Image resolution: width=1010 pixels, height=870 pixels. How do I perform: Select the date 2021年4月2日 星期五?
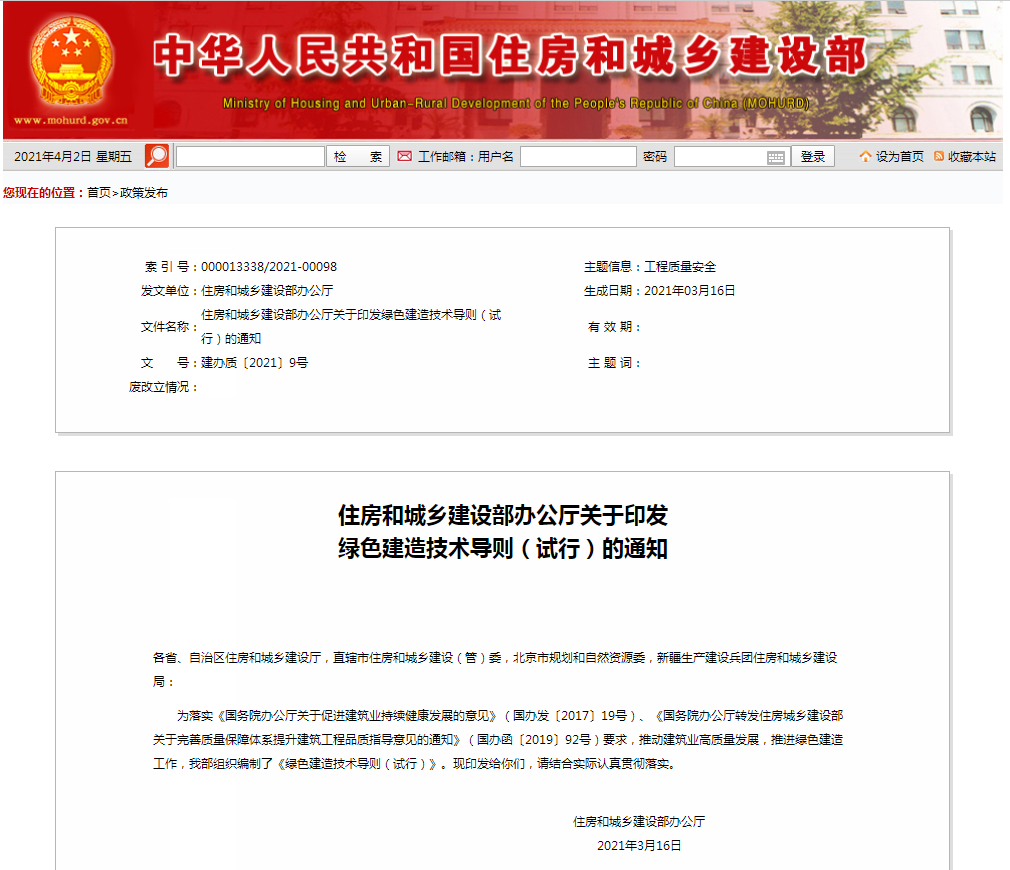click(x=73, y=156)
